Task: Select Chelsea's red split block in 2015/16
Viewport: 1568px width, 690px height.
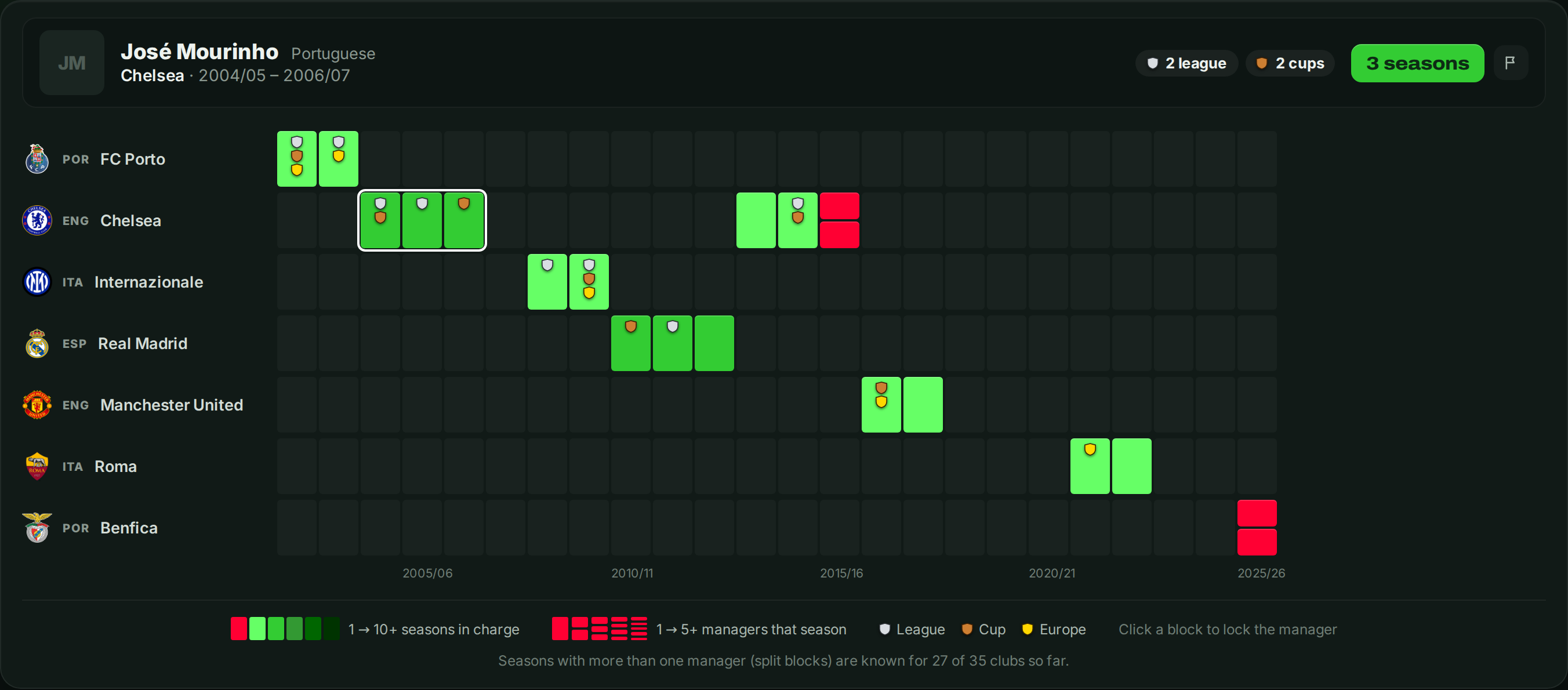Action: pyautogui.click(x=840, y=220)
